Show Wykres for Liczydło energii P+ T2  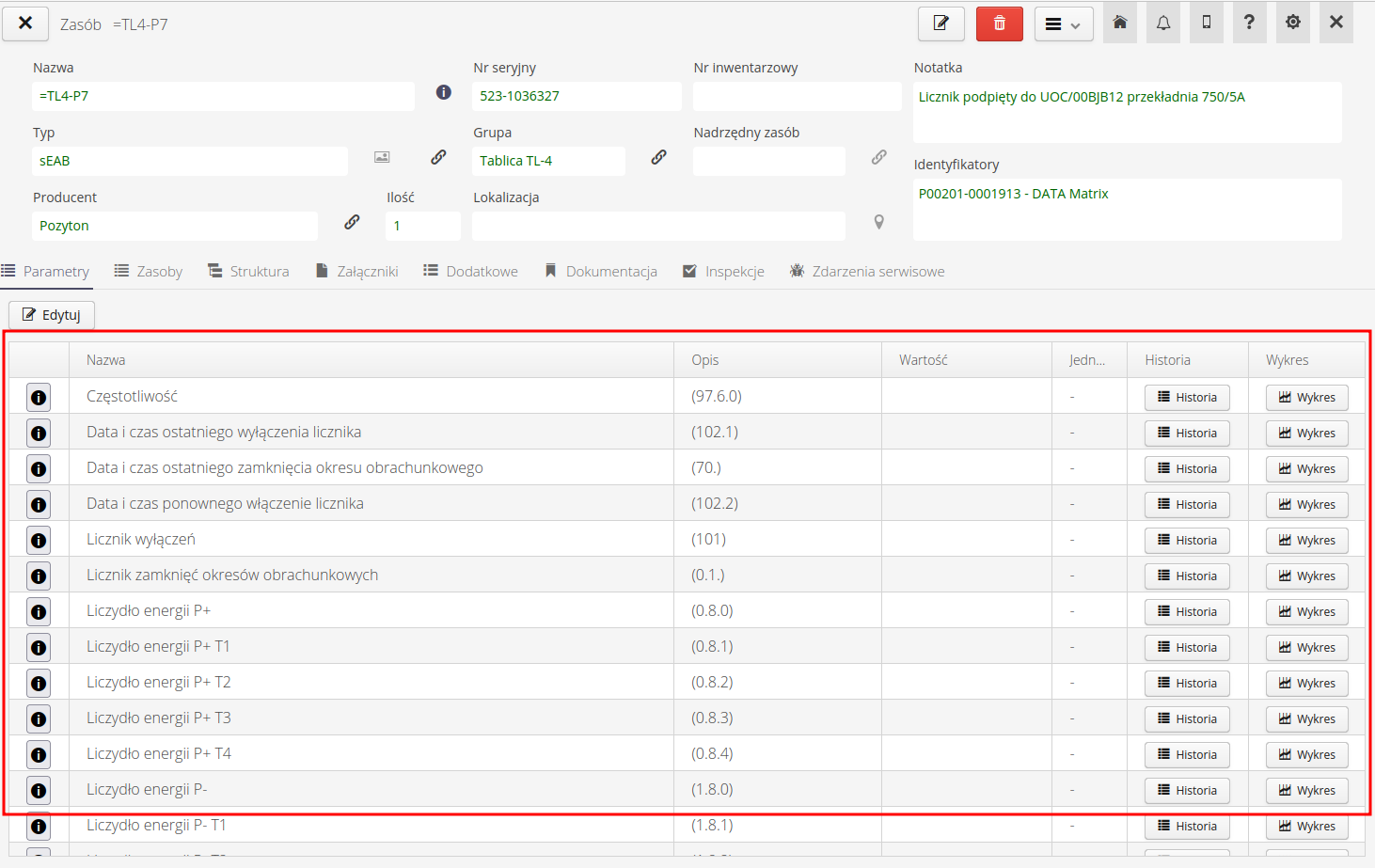click(1306, 684)
